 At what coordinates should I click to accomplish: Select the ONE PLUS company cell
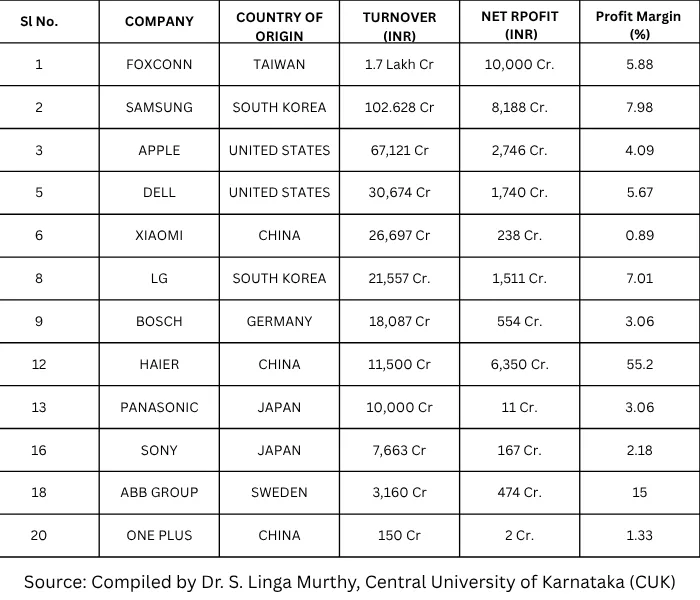159,535
